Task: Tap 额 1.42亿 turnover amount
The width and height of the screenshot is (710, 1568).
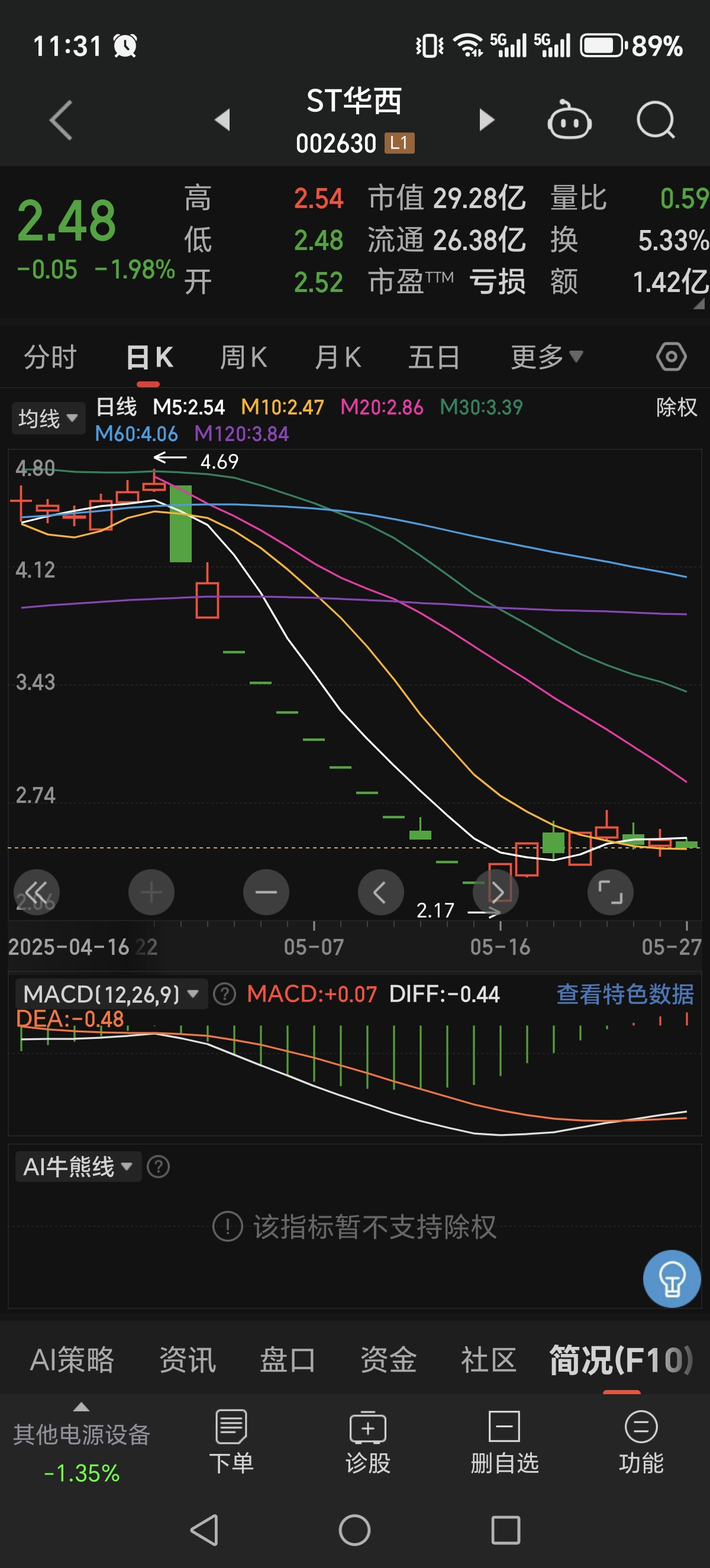Action: (x=630, y=282)
